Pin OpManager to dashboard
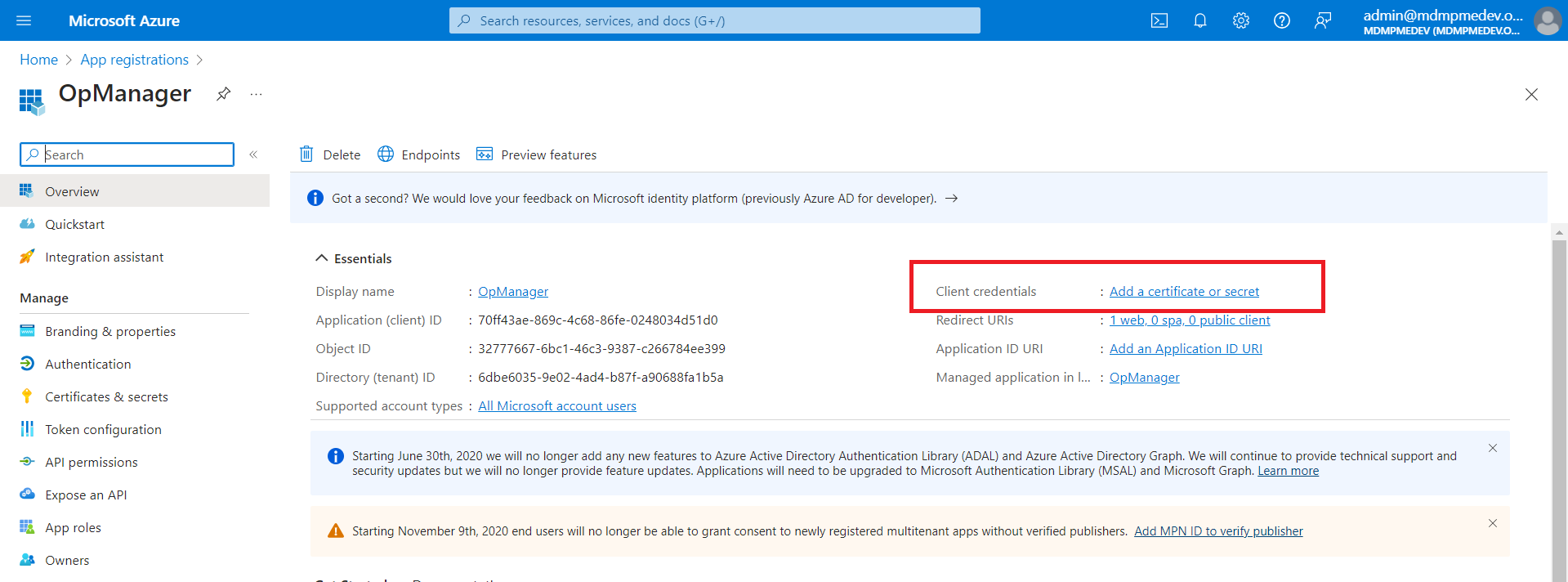1568x582 pixels. 223,94
